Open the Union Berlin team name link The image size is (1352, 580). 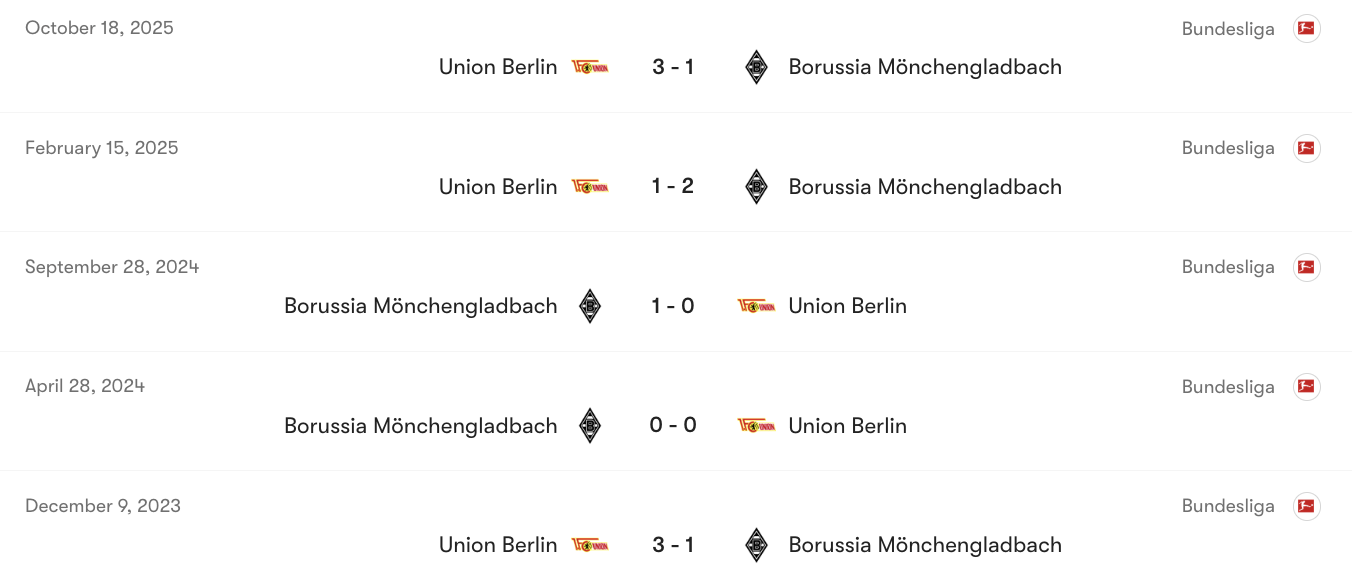tap(497, 66)
